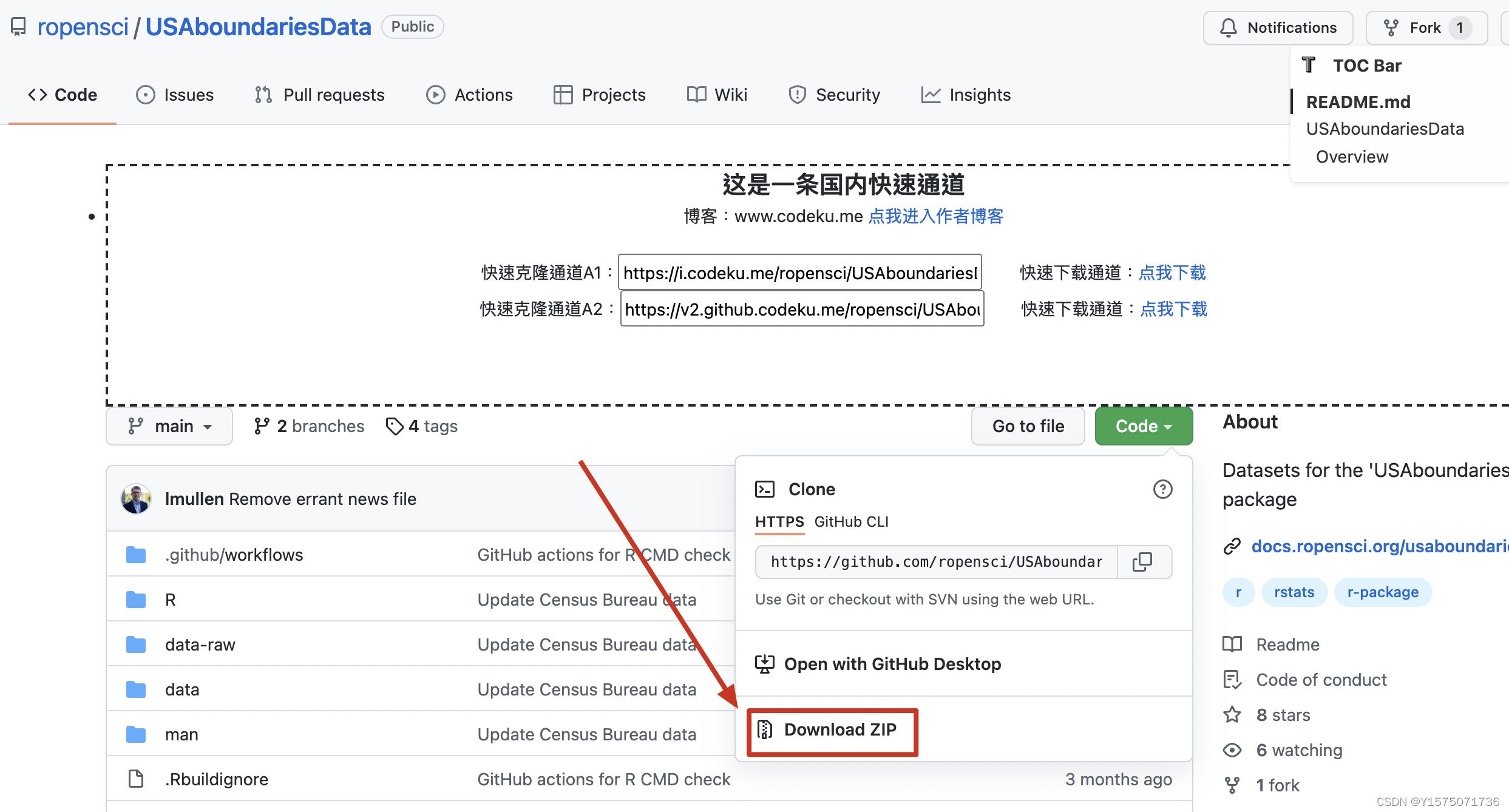The image size is (1509, 812).
Task: Open the Insights tab
Action: pos(966,95)
